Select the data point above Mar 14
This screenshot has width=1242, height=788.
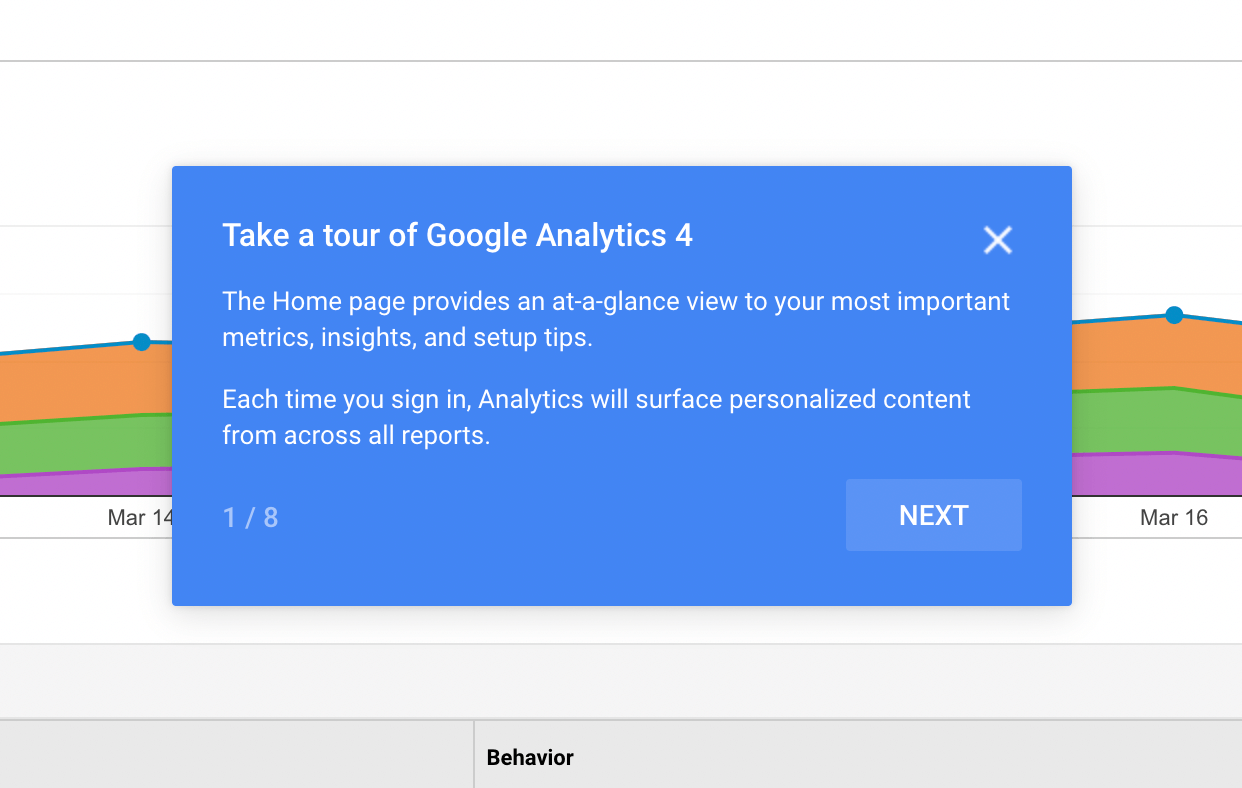pyautogui.click(x=142, y=342)
